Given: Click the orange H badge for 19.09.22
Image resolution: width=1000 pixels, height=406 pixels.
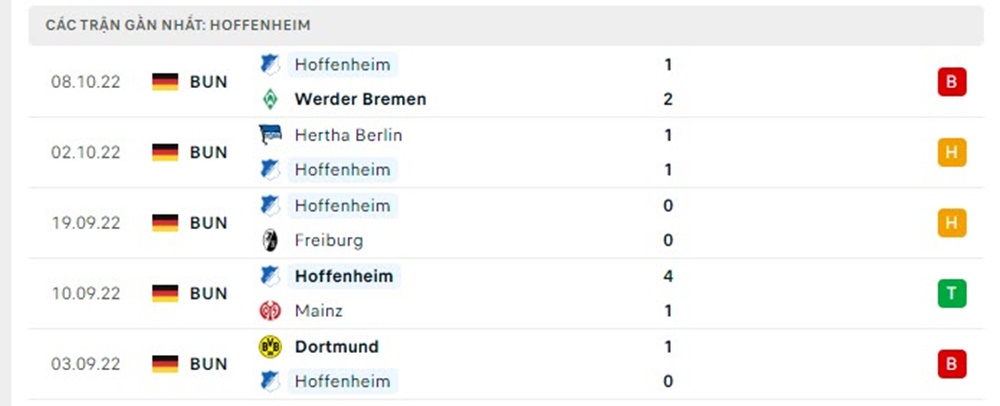Looking at the screenshot, I should click(951, 223).
